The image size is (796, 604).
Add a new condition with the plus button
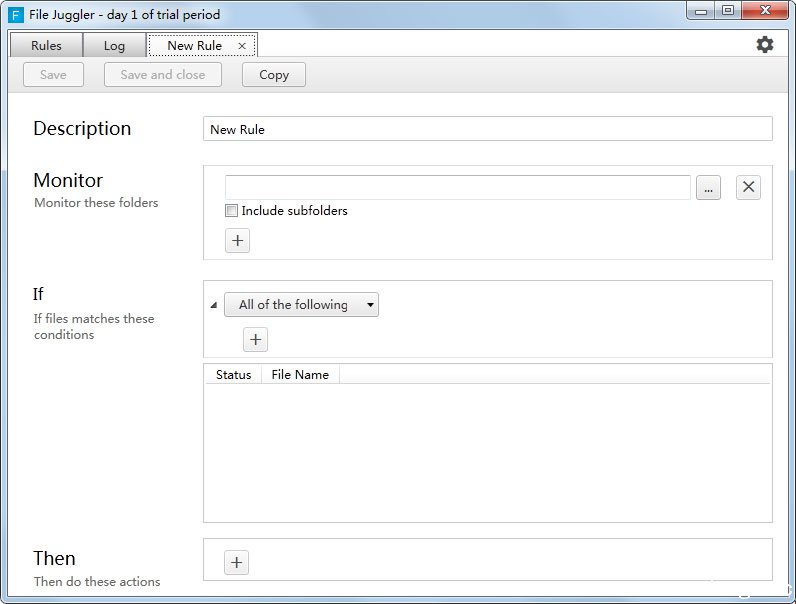point(256,340)
